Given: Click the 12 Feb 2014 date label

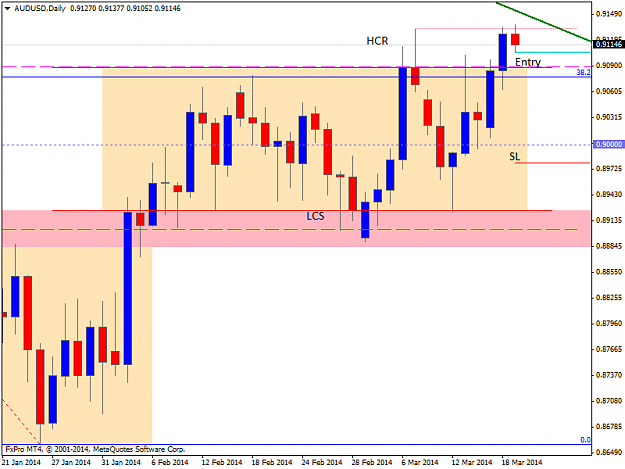Looking at the screenshot, I should 222,462.
